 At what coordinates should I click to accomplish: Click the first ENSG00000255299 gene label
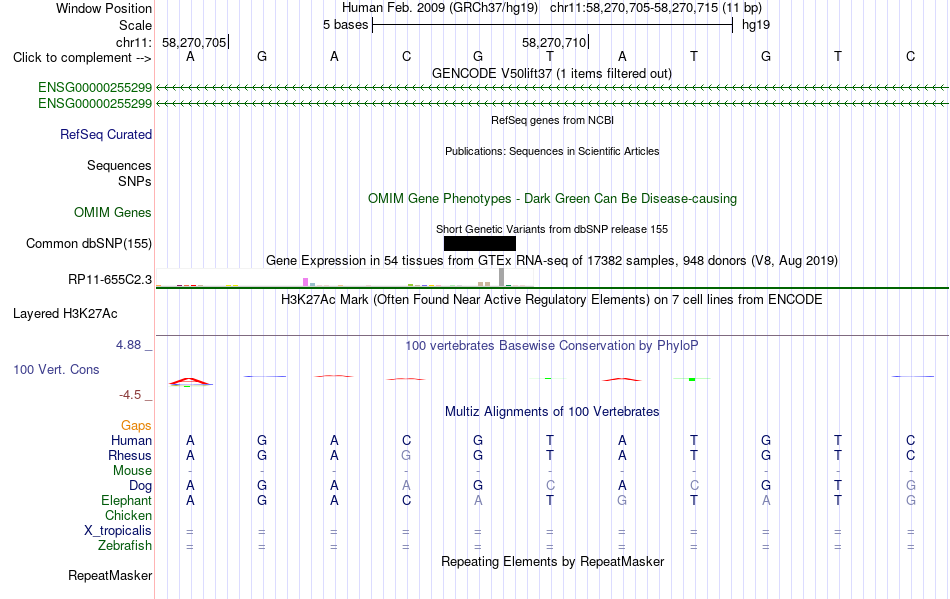click(x=95, y=87)
